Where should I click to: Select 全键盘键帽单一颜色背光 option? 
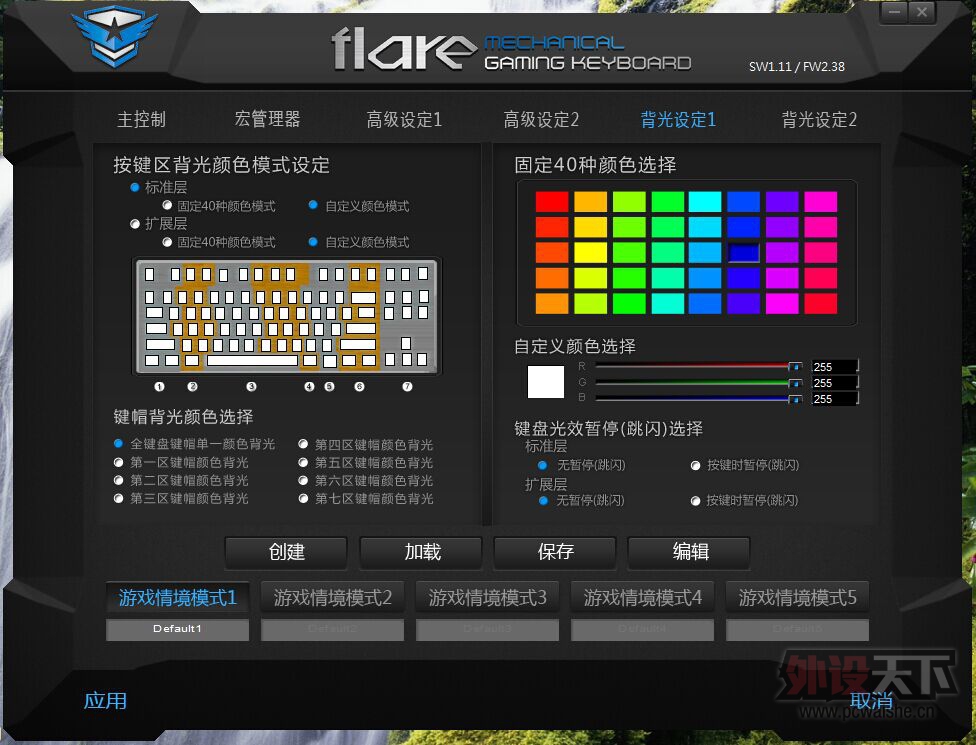pos(118,444)
